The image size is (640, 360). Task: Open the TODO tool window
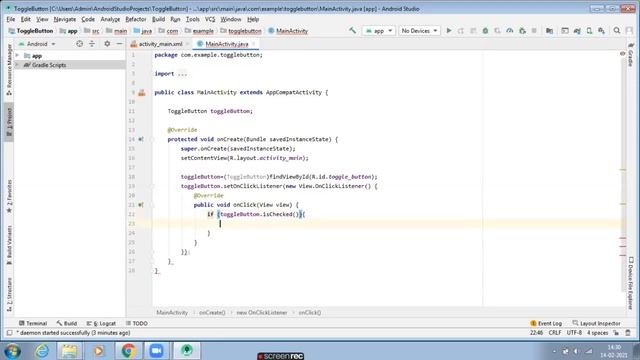[x=137, y=323]
